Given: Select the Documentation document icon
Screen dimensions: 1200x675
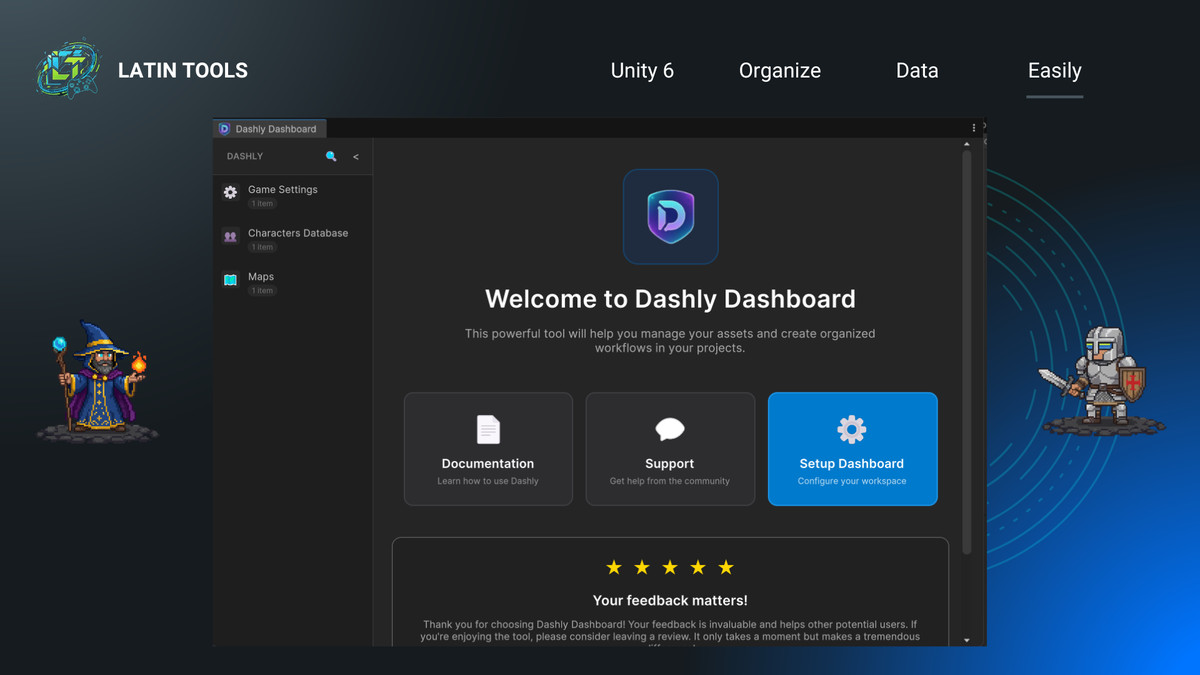Looking at the screenshot, I should tap(488, 428).
